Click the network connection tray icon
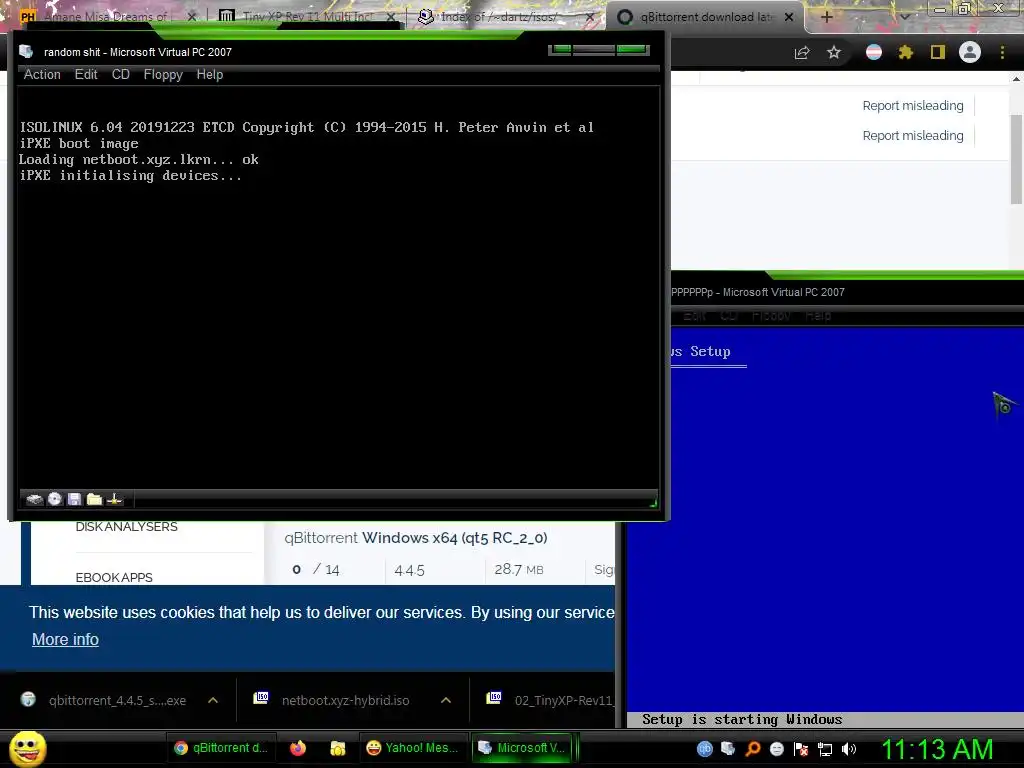1024x768 pixels. point(825,749)
